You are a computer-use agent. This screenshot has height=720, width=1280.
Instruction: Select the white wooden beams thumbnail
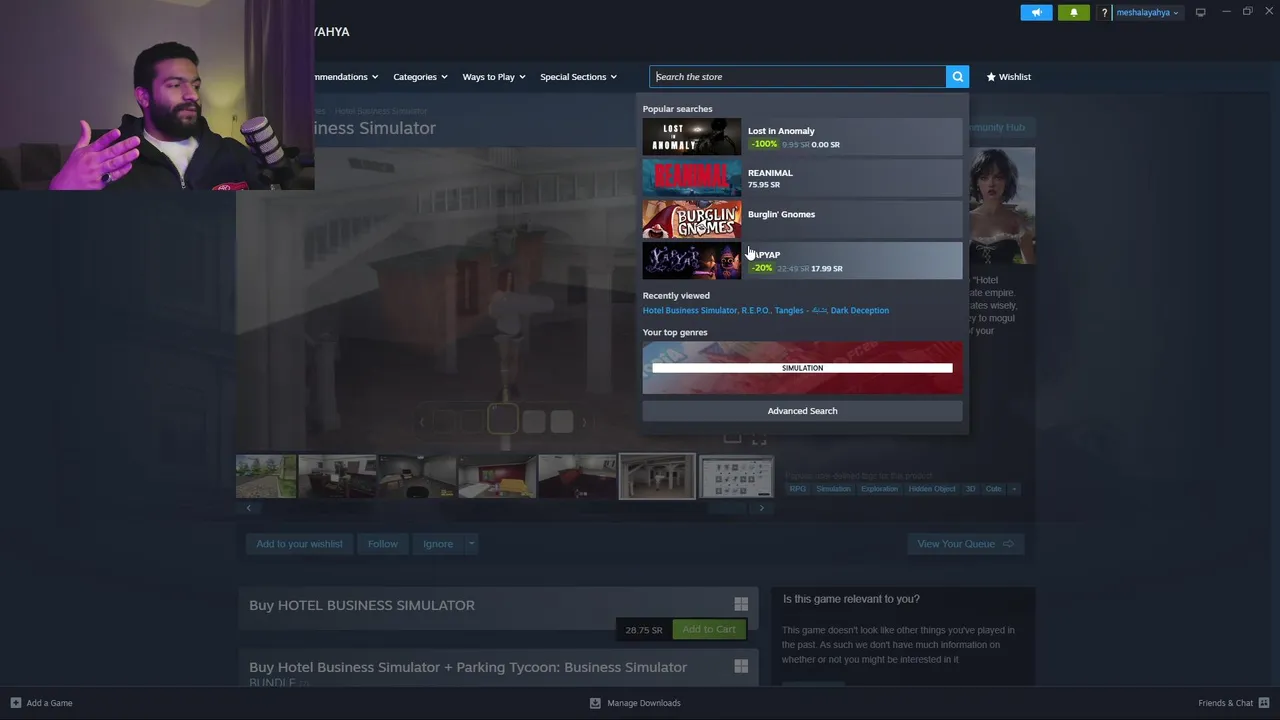point(657,477)
